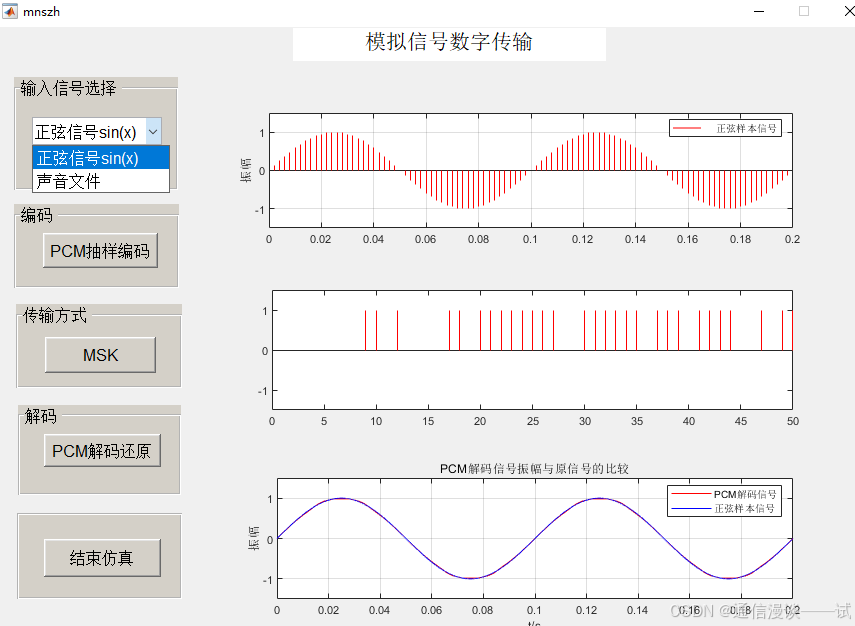
Task: Click the 输入信号选择 panel label
Action: (68, 88)
